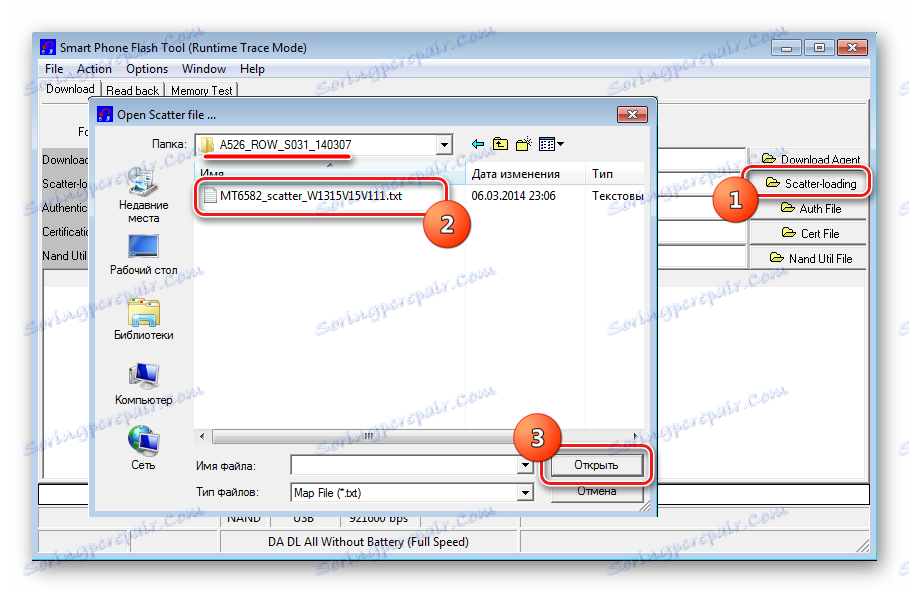The image size is (909, 593).
Task: Close the Open Scatter file dialog
Action: (632, 115)
